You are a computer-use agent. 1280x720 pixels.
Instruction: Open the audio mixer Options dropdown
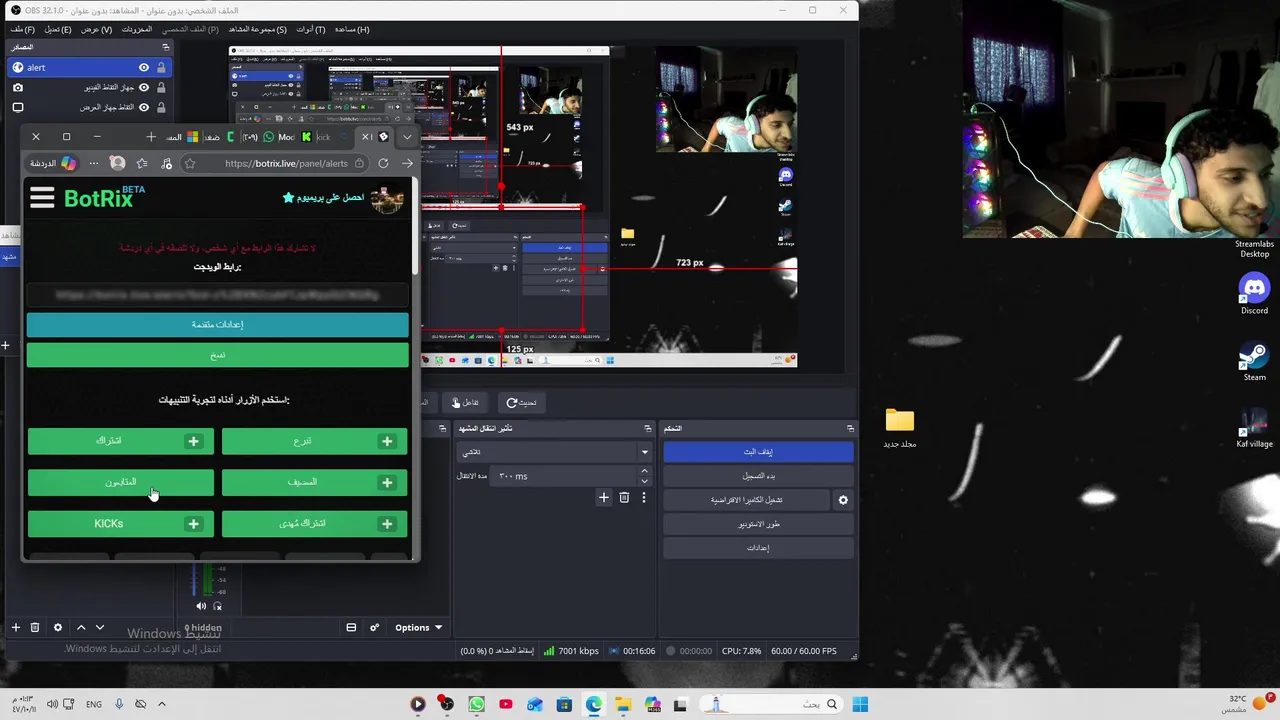pyautogui.click(x=418, y=627)
